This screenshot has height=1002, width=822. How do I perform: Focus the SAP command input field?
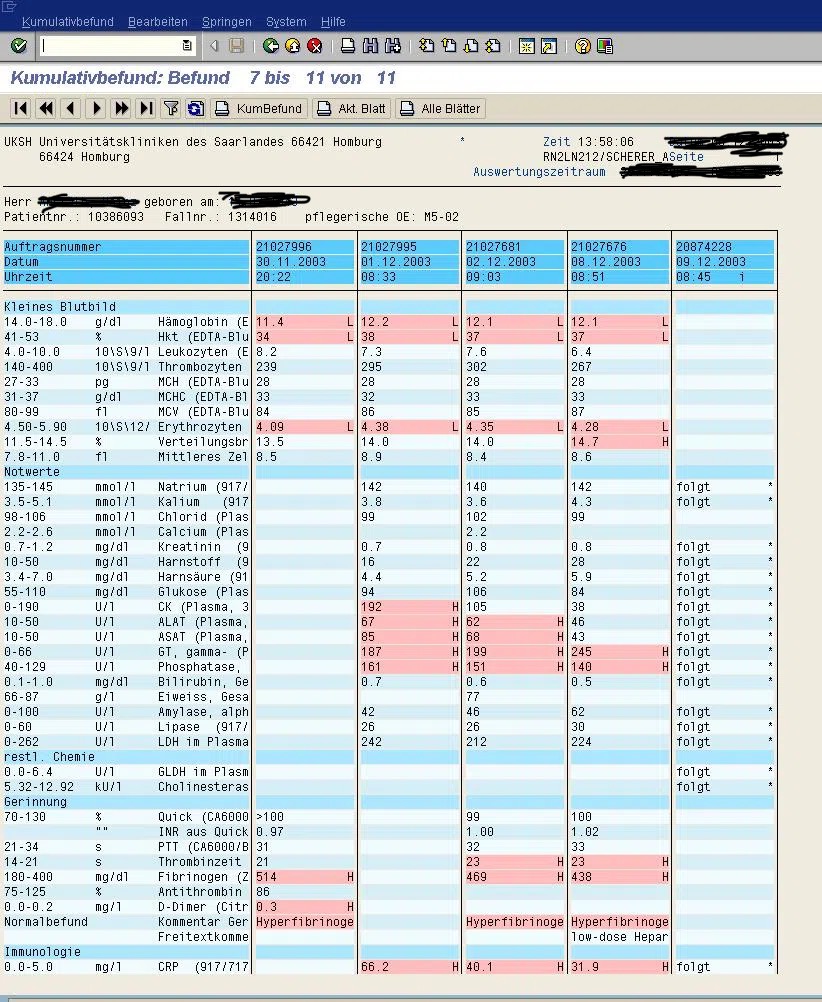pos(110,46)
